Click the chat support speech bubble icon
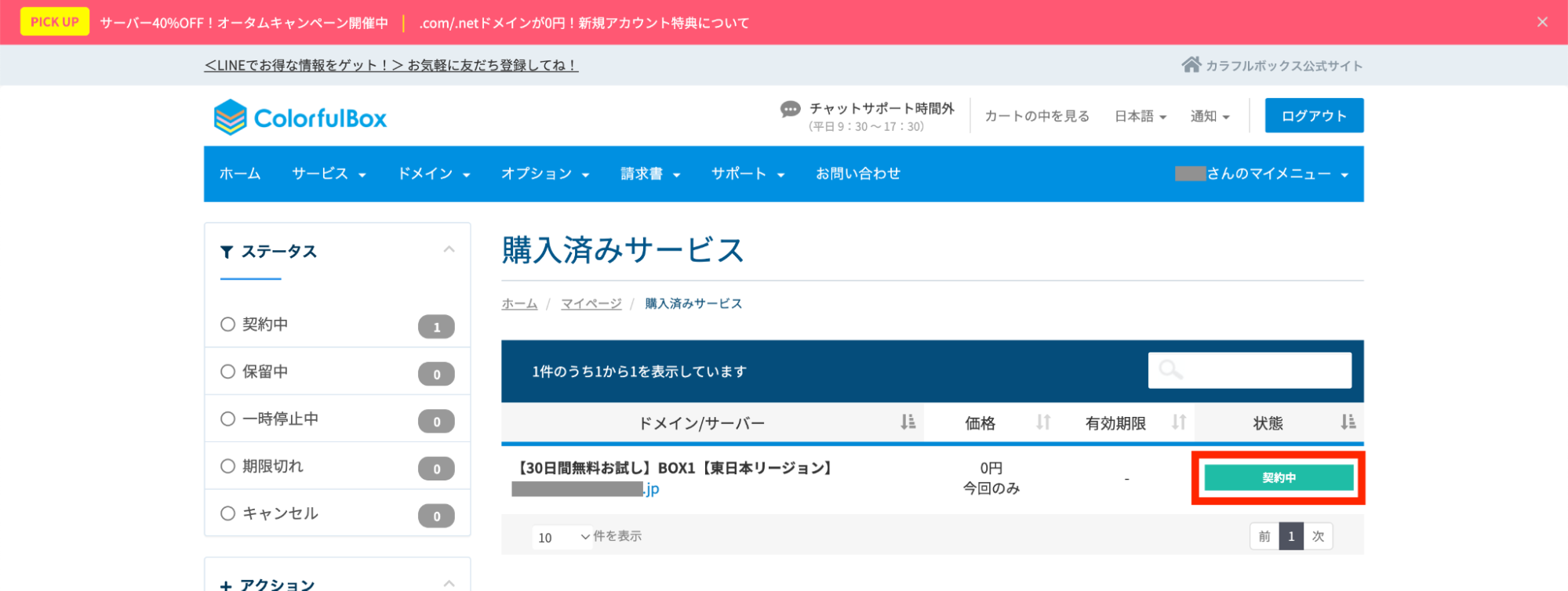 [x=790, y=109]
